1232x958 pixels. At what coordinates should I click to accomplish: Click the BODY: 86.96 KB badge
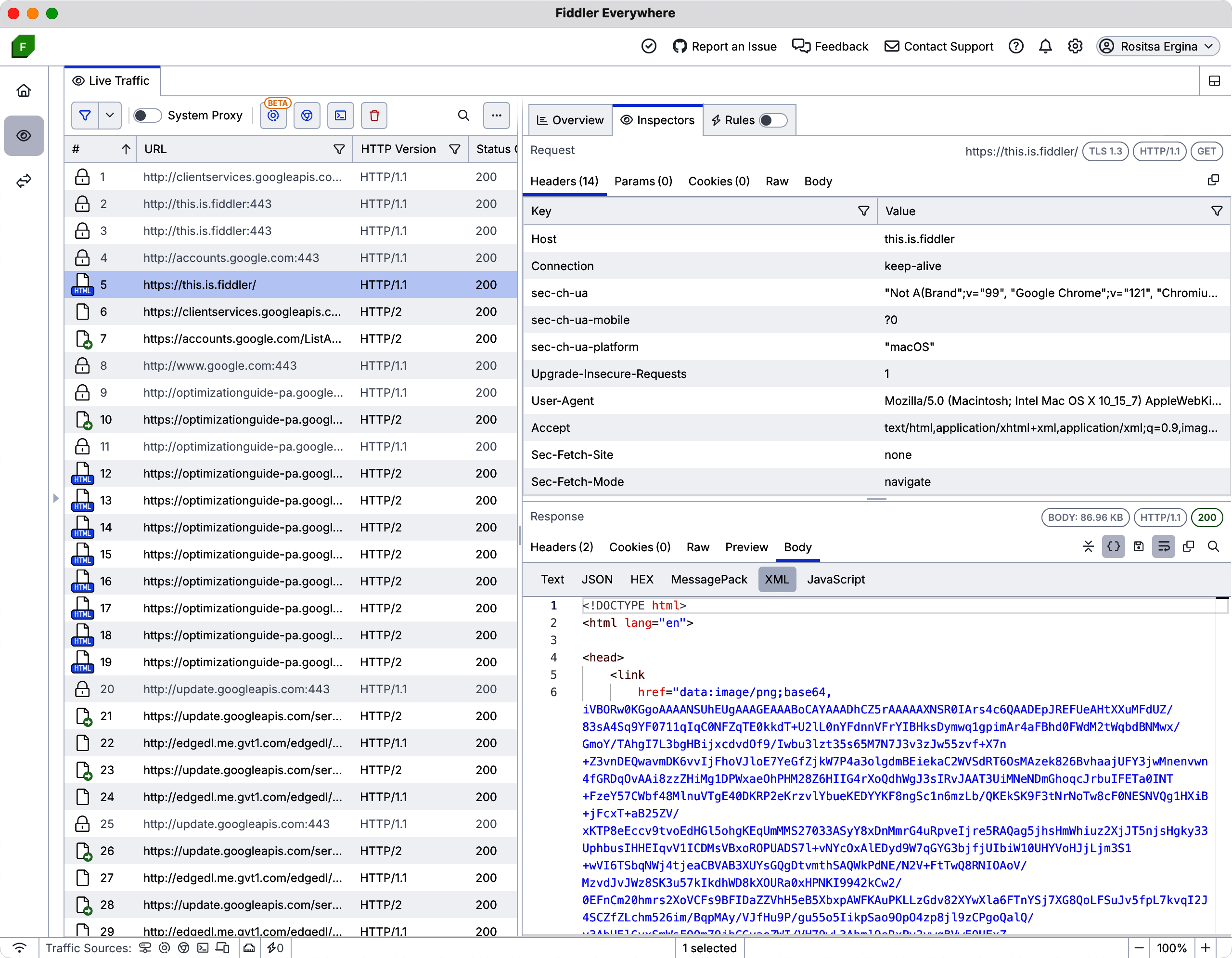click(1085, 518)
